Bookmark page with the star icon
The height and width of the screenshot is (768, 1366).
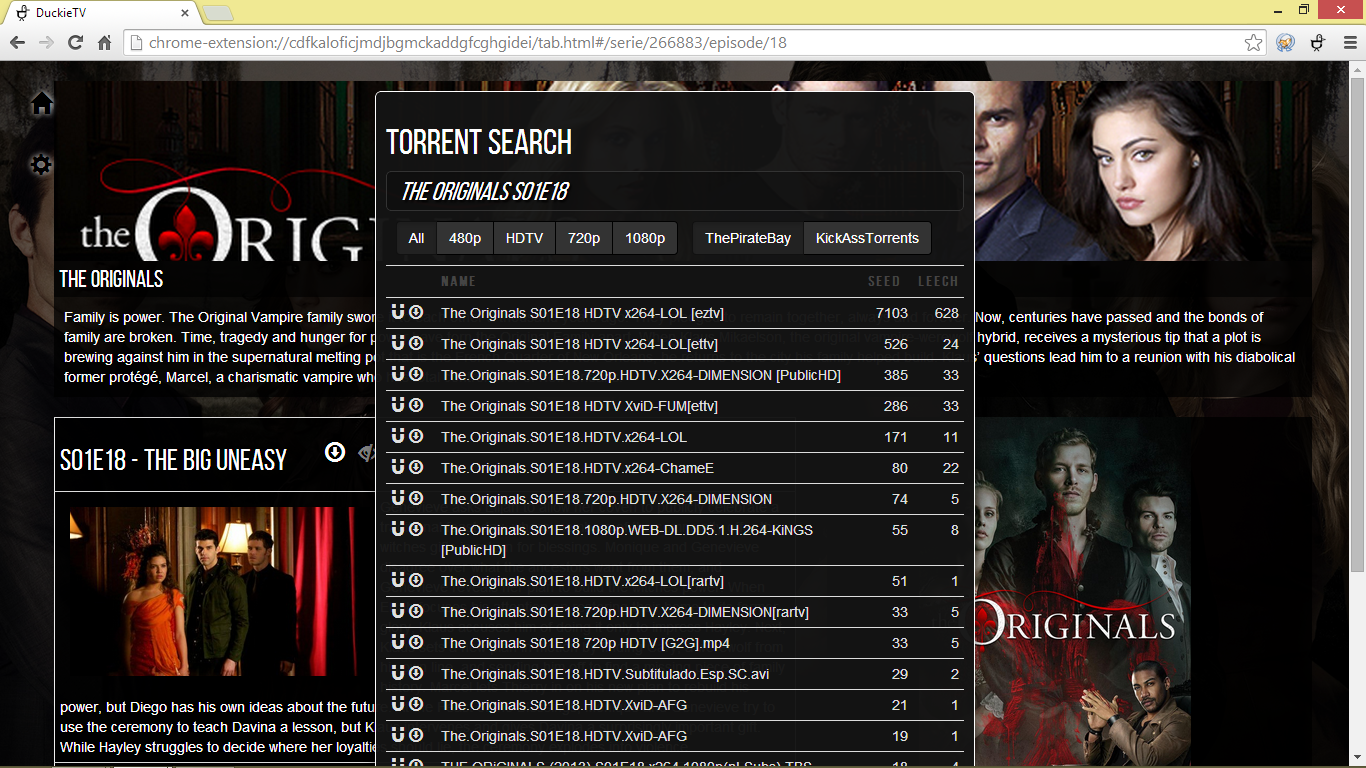[1253, 43]
